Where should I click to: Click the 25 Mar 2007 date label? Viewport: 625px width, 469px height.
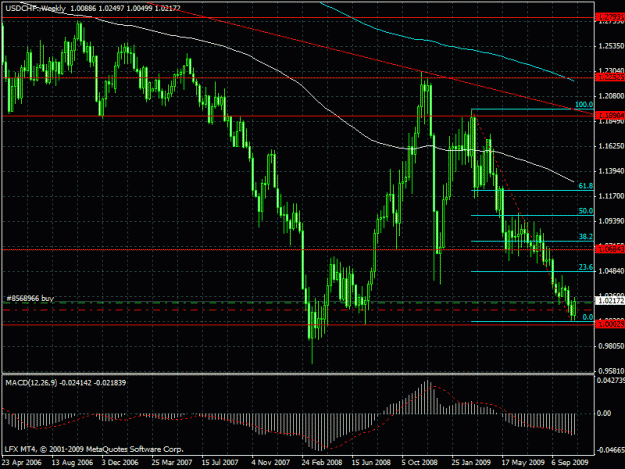[172, 463]
